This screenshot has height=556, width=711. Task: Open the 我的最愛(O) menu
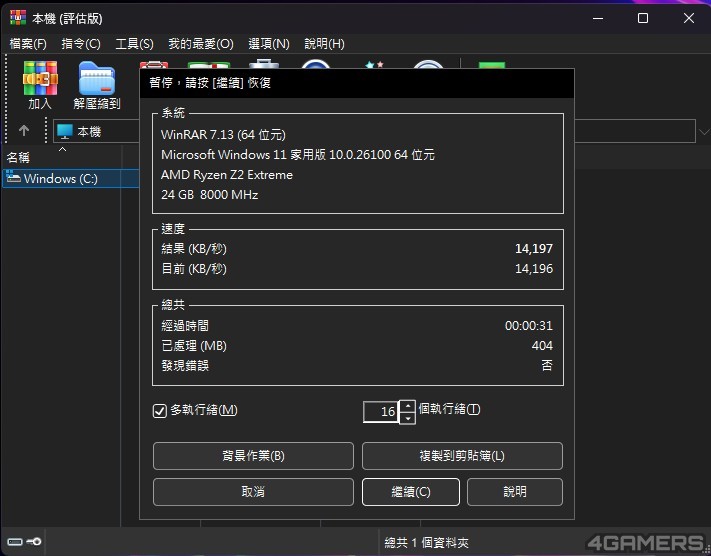pyautogui.click(x=200, y=44)
